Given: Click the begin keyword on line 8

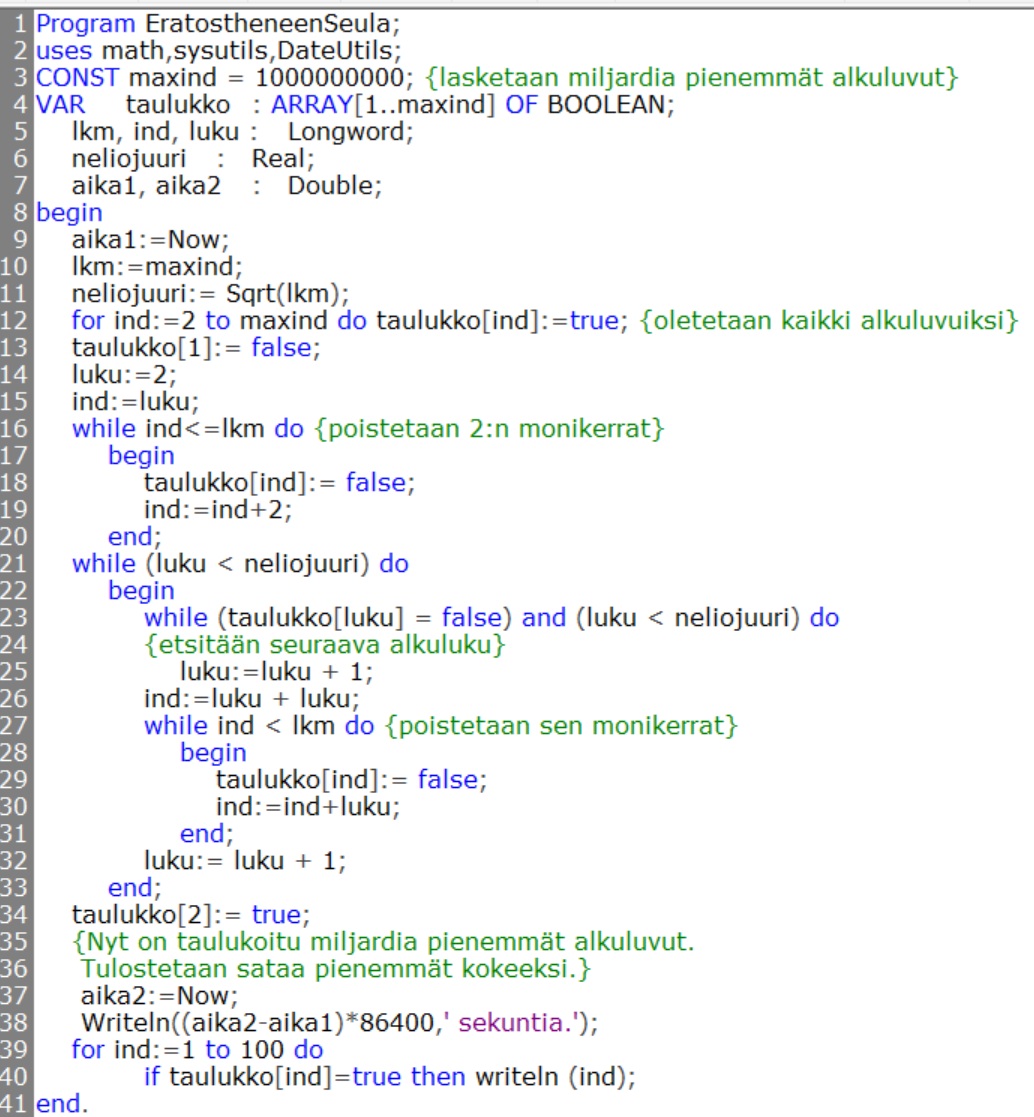Looking at the screenshot, I should (69, 212).
